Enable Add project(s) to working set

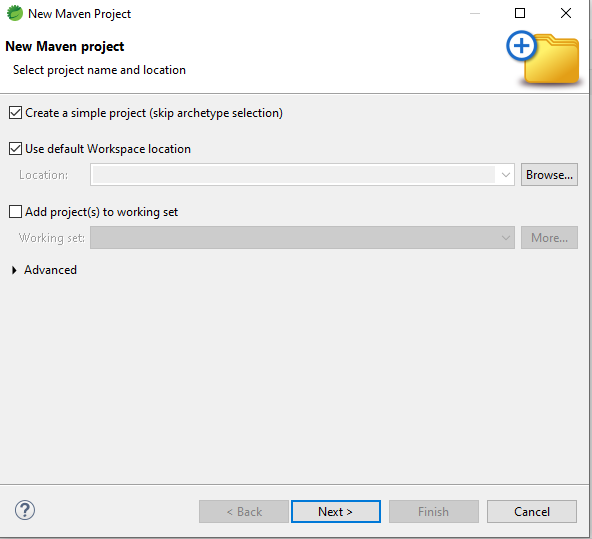15,212
